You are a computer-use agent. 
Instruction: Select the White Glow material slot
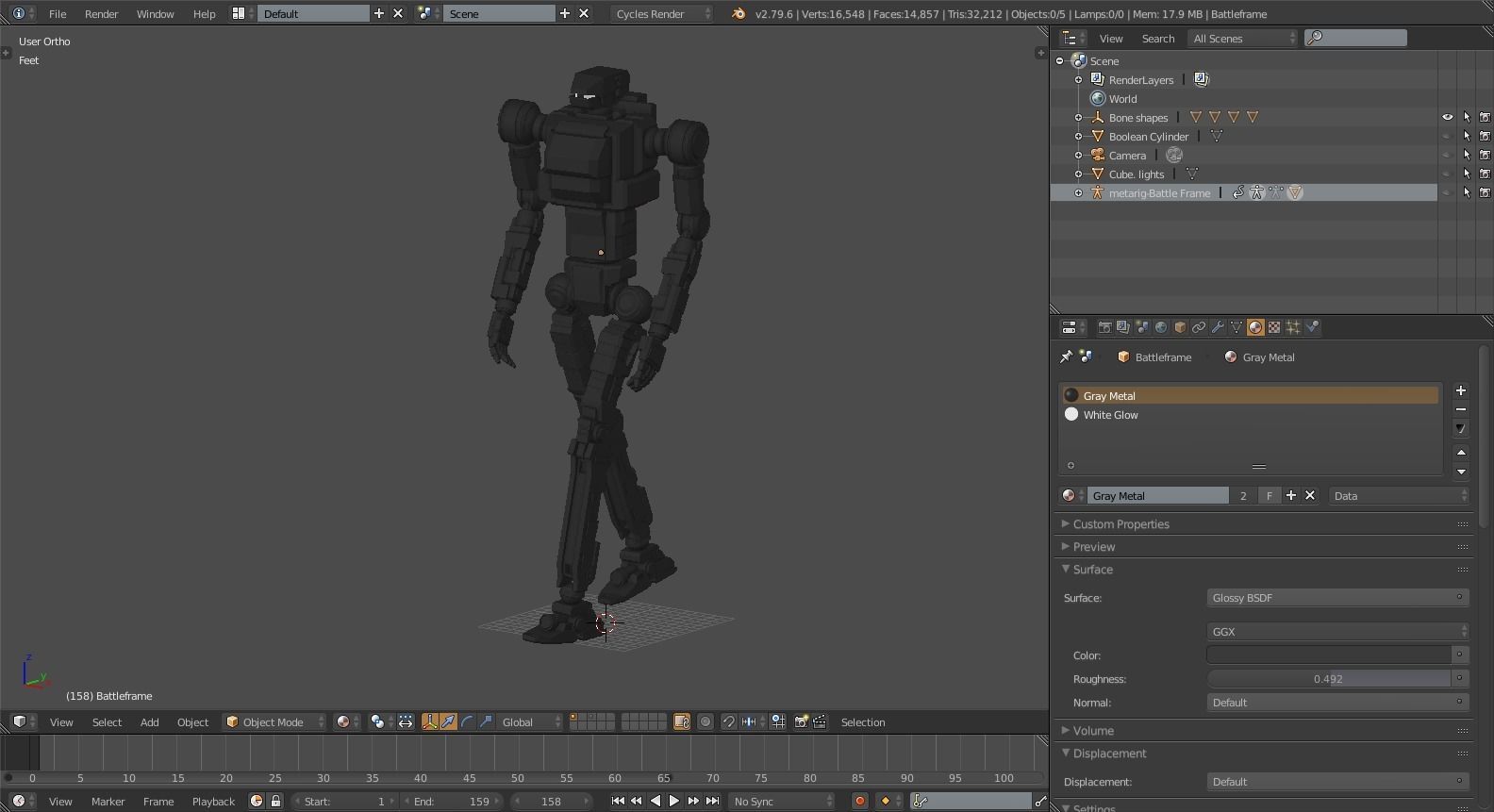coord(1250,415)
